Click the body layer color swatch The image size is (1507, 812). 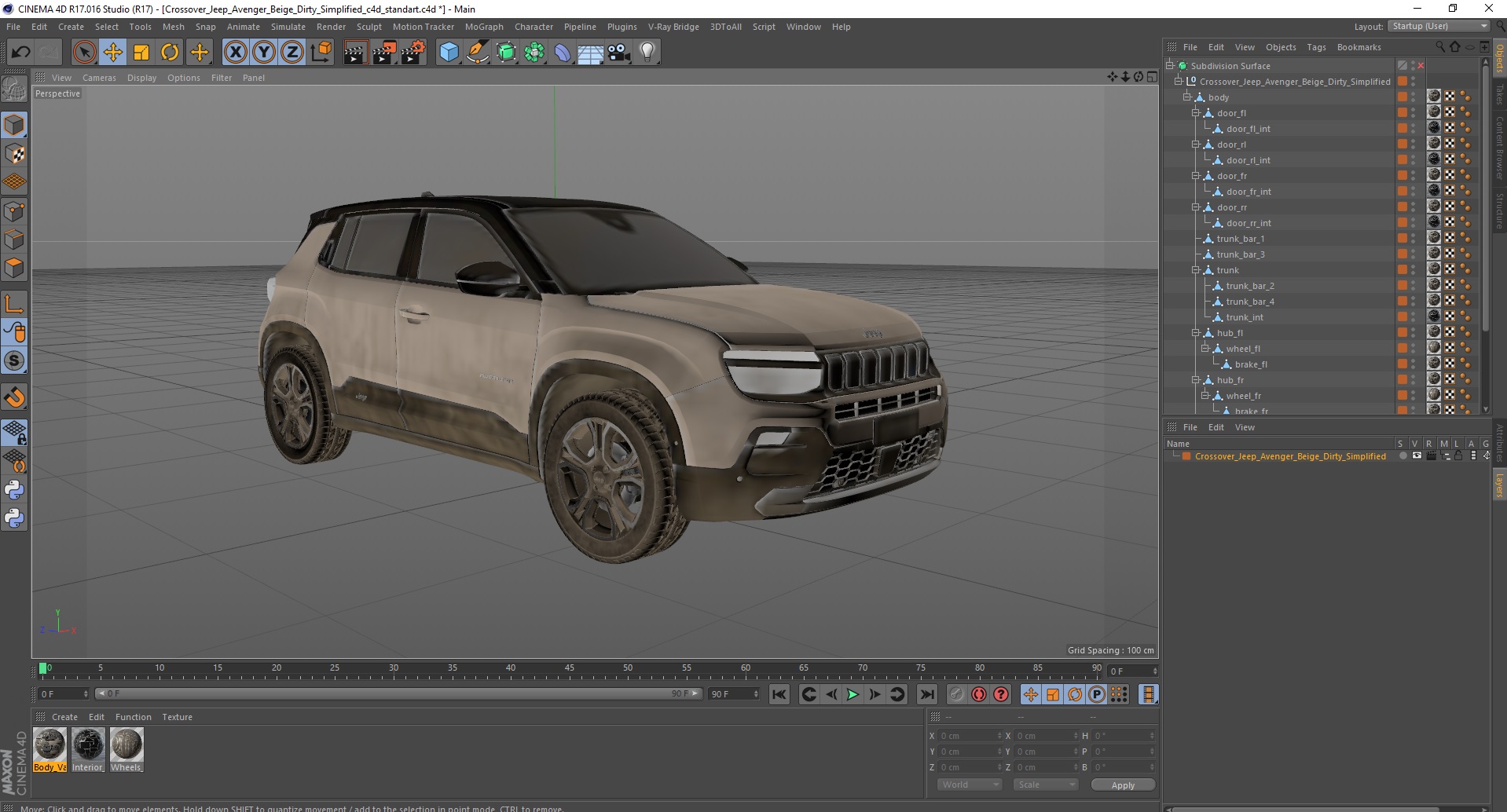[x=1402, y=97]
